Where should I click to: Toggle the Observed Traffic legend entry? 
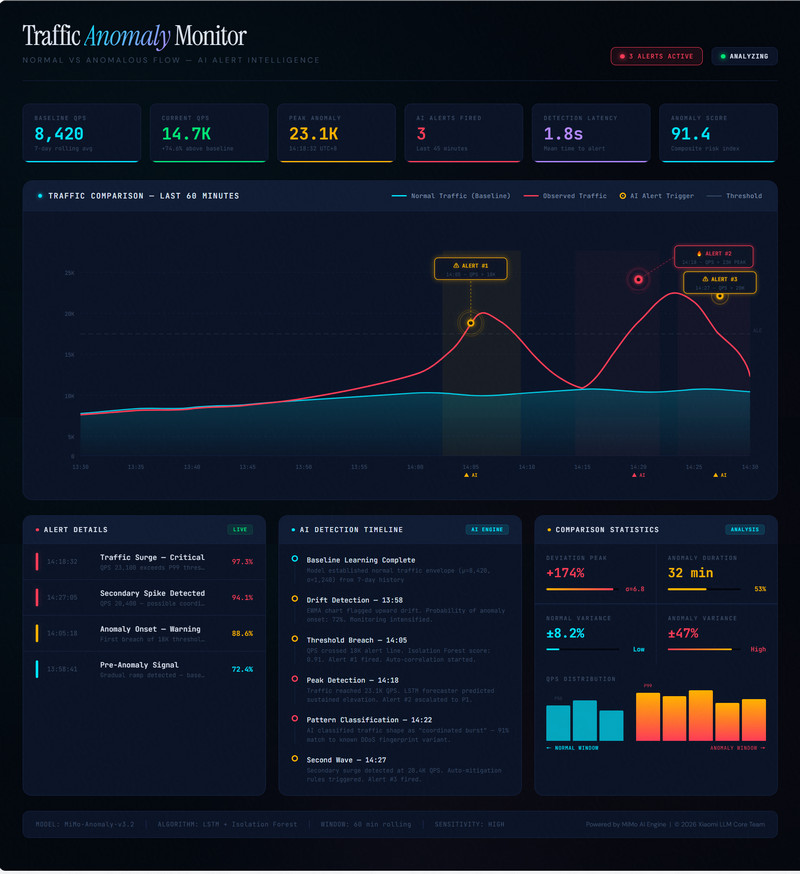tap(565, 196)
